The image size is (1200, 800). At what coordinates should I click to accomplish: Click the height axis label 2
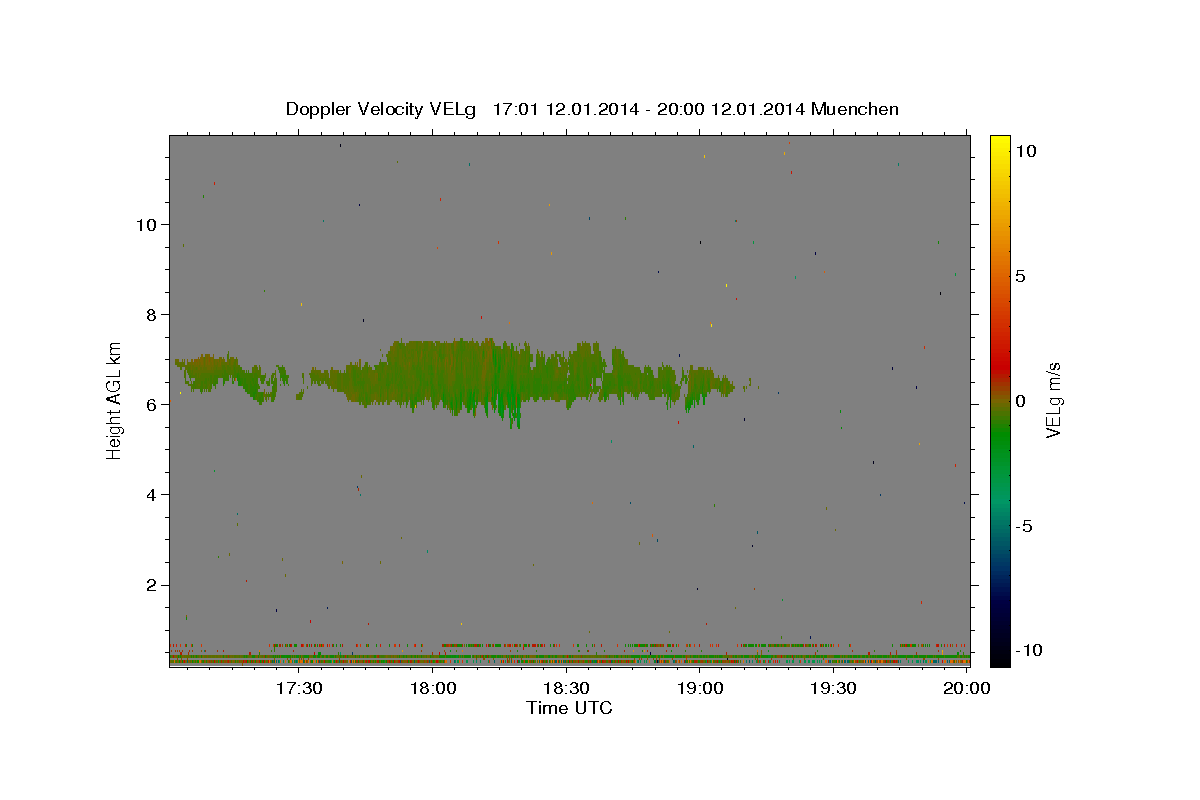(x=151, y=585)
